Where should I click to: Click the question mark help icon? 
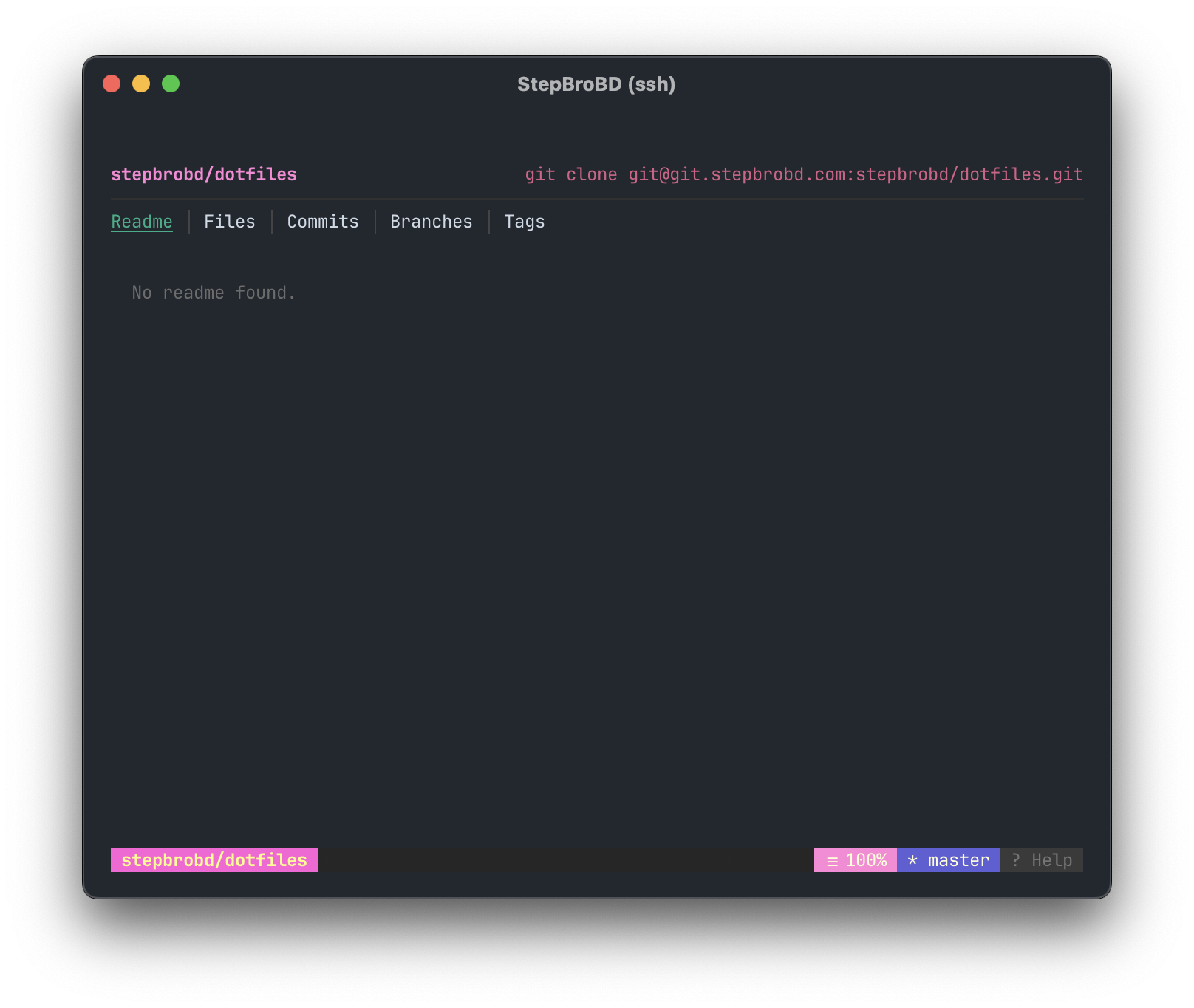(x=1017, y=859)
